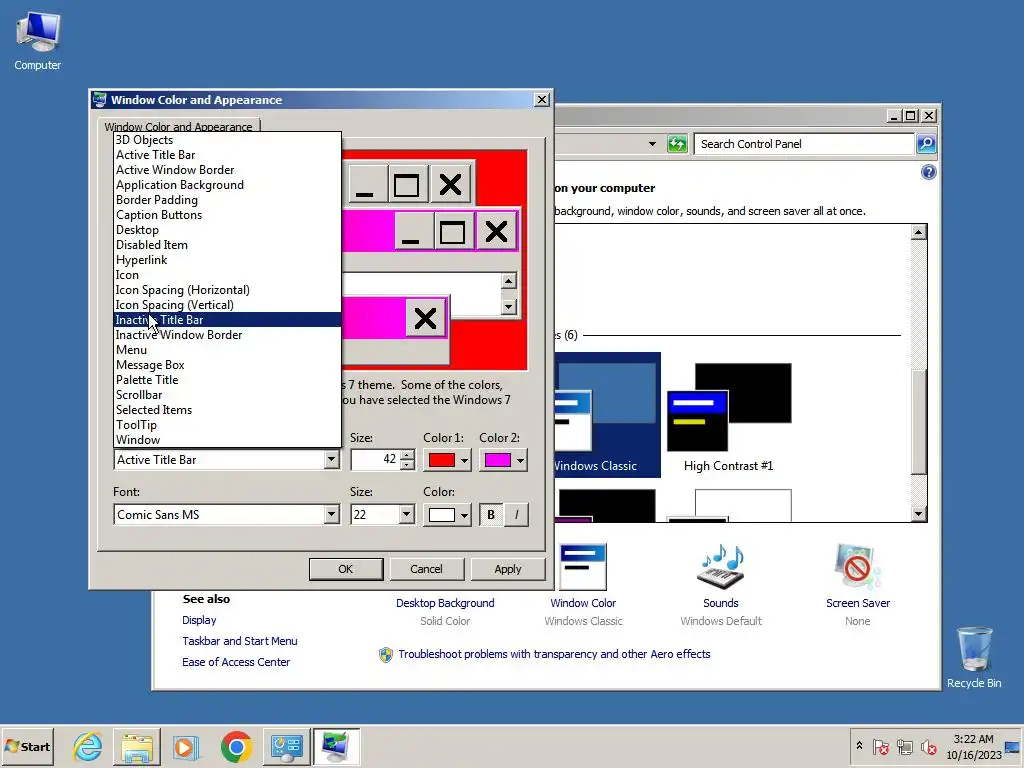Open the Font dropdown showing Comic Sans MS
This screenshot has width=1024, height=768.
332,515
